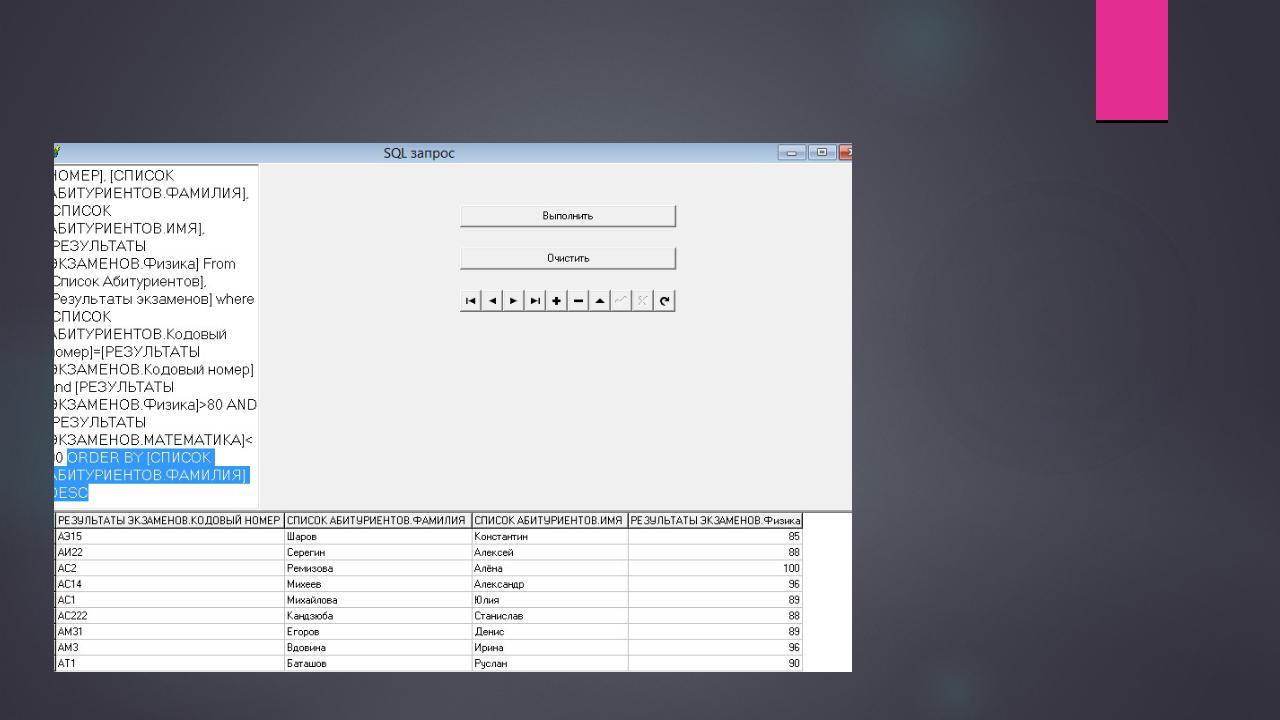Click name Ирина in the grid
Viewport: 1280px width, 720px height.
pos(549,648)
